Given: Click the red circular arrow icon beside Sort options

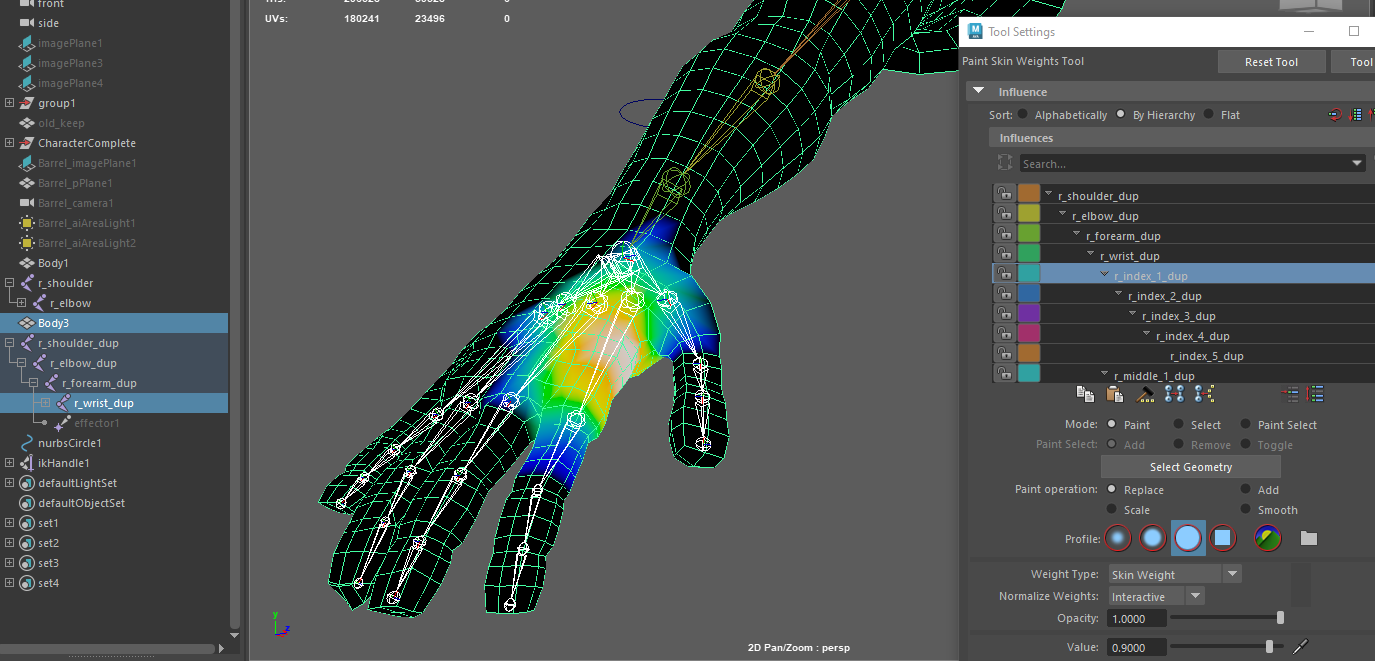Looking at the screenshot, I should pos(1335,115).
